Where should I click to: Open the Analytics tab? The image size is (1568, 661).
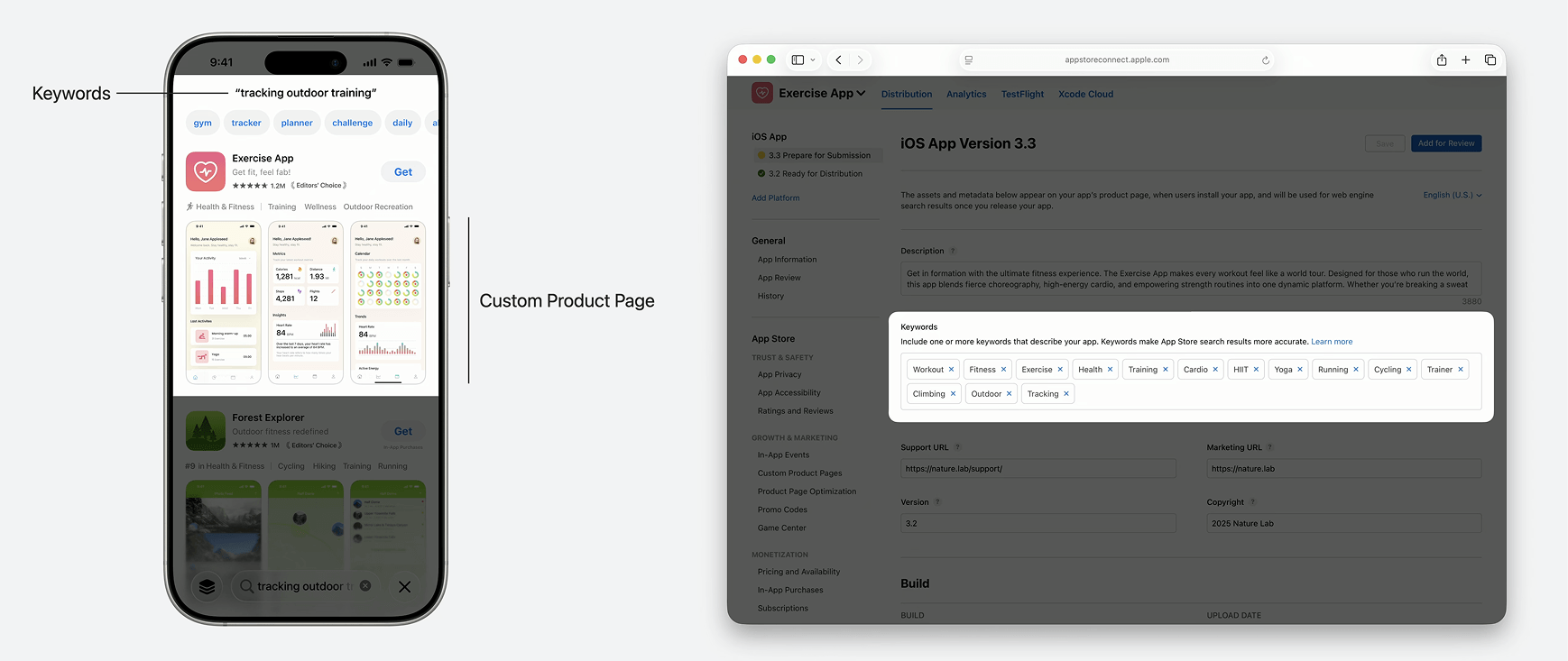coord(966,94)
